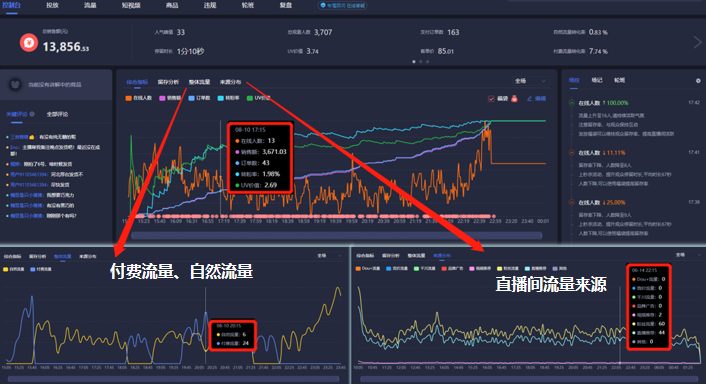The width and height of the screenshot is (706, 385).
Task: Toggle the blue 订单数 series legend
Action: point(199,98)
